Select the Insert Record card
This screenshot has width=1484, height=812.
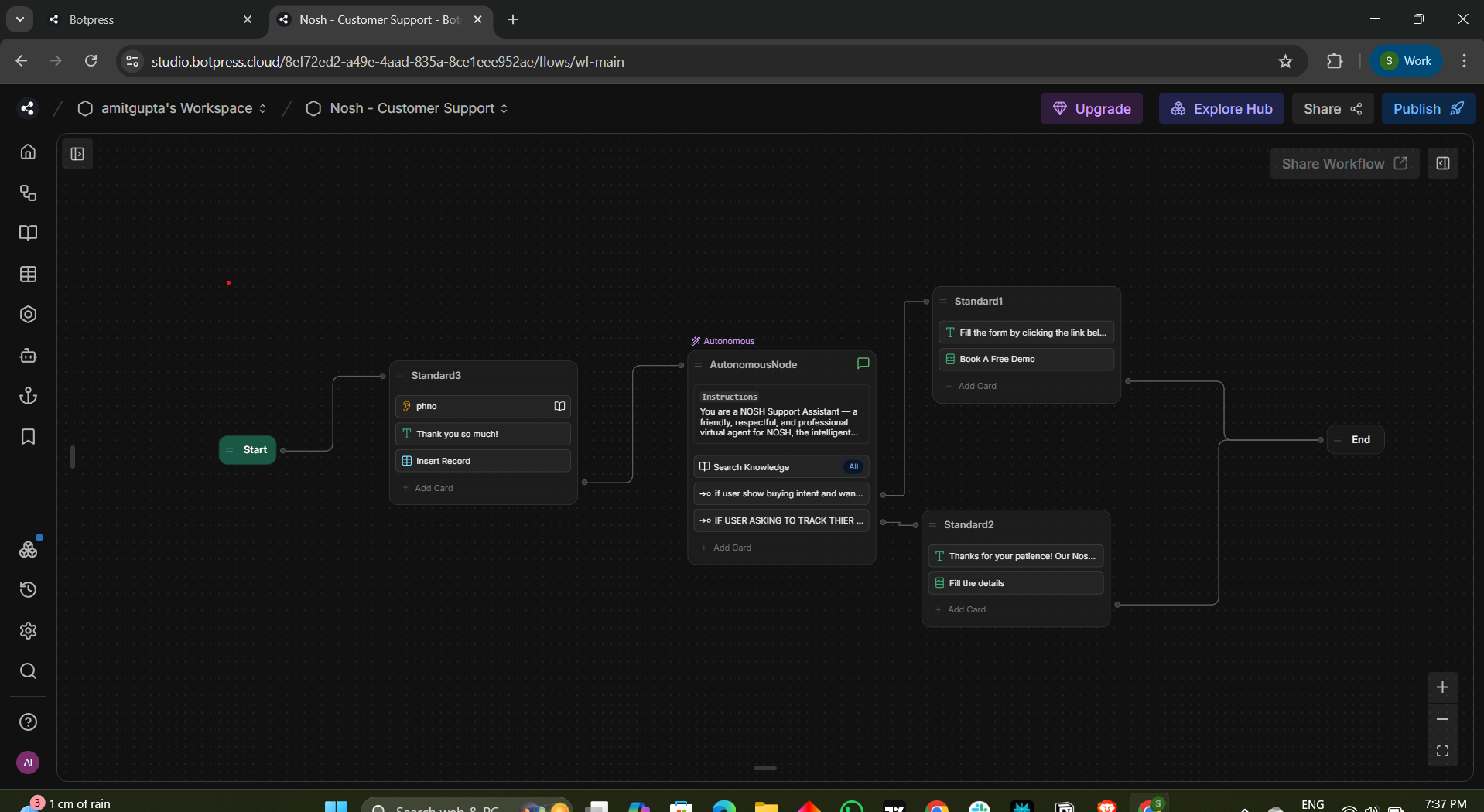(484, 461)
